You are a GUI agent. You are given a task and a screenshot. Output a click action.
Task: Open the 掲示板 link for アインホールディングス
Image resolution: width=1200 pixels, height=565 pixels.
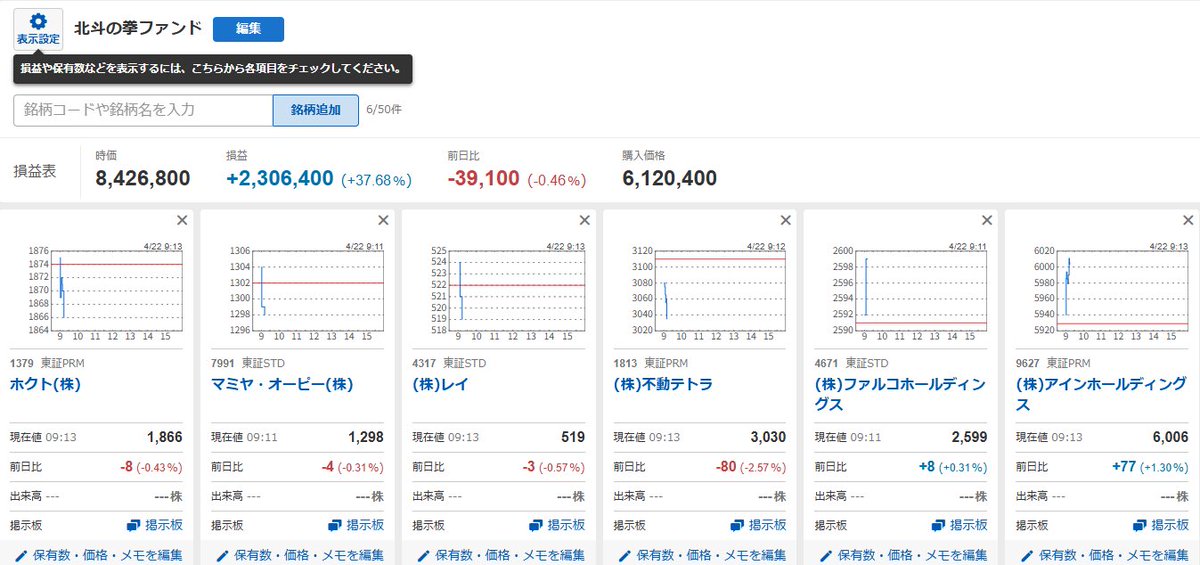tap(1159, 525)
